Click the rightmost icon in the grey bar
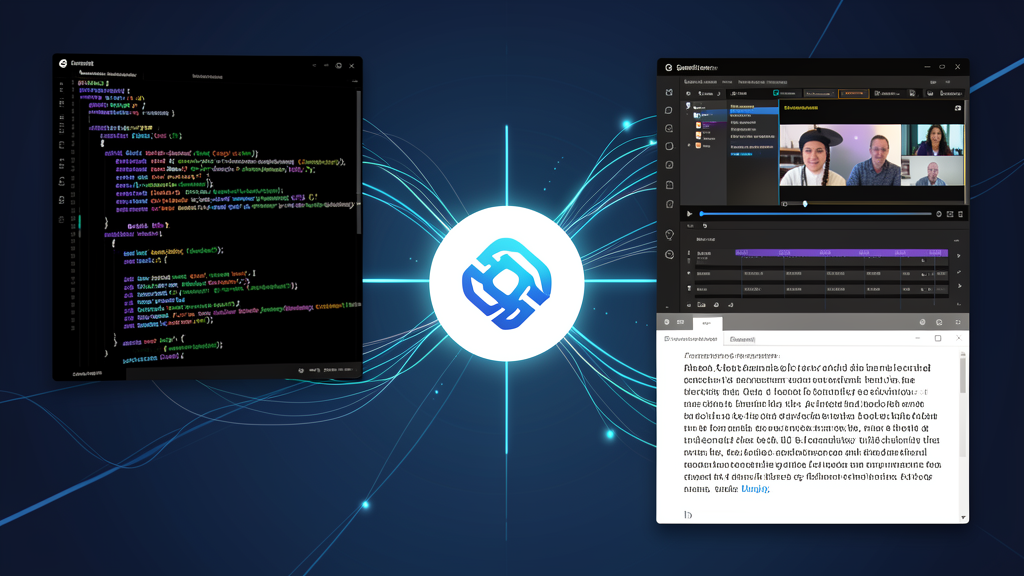The width and height of the screenshot is (1024, 576). pos(958,322)
